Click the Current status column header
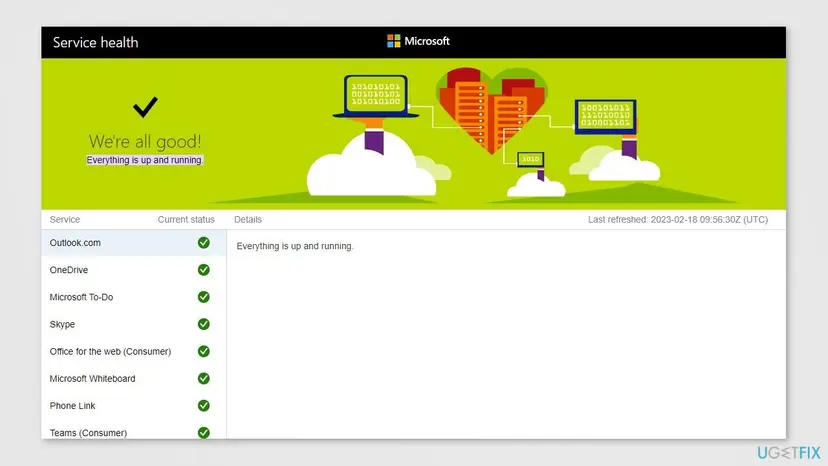Viewport: 828px width, 466px height. 186,220
